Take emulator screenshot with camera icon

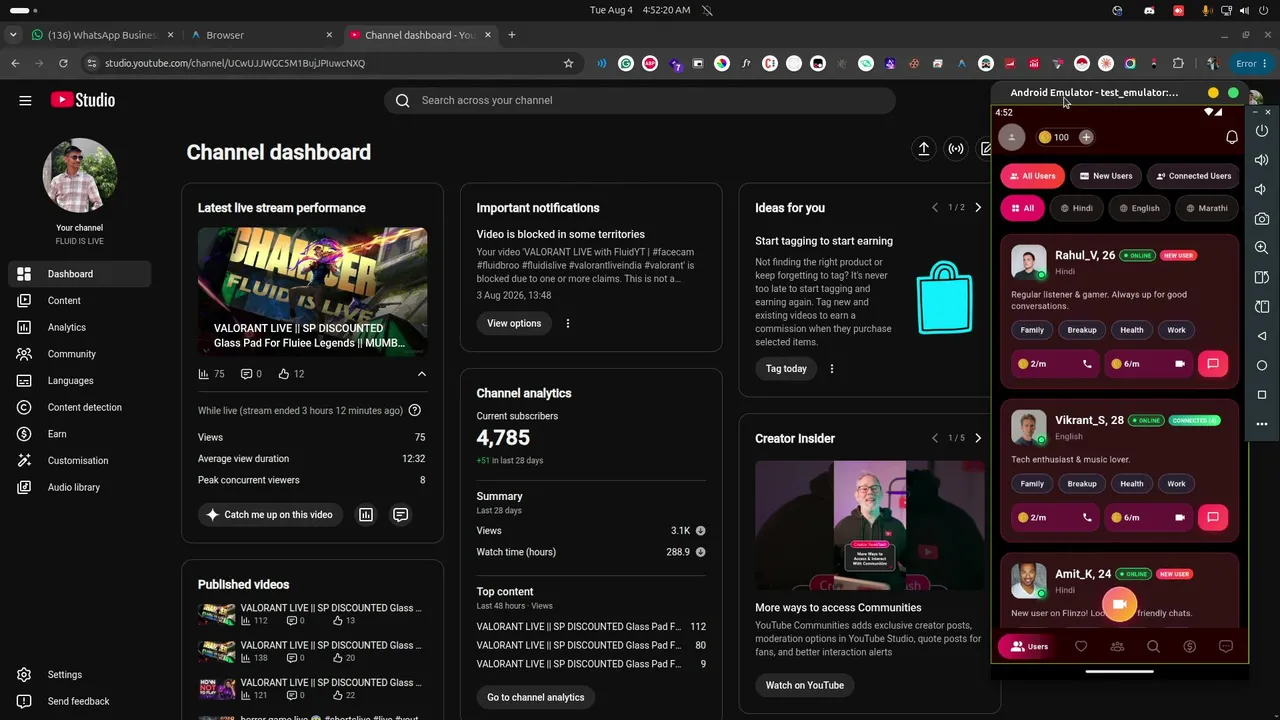click(x=1262, y=218)
